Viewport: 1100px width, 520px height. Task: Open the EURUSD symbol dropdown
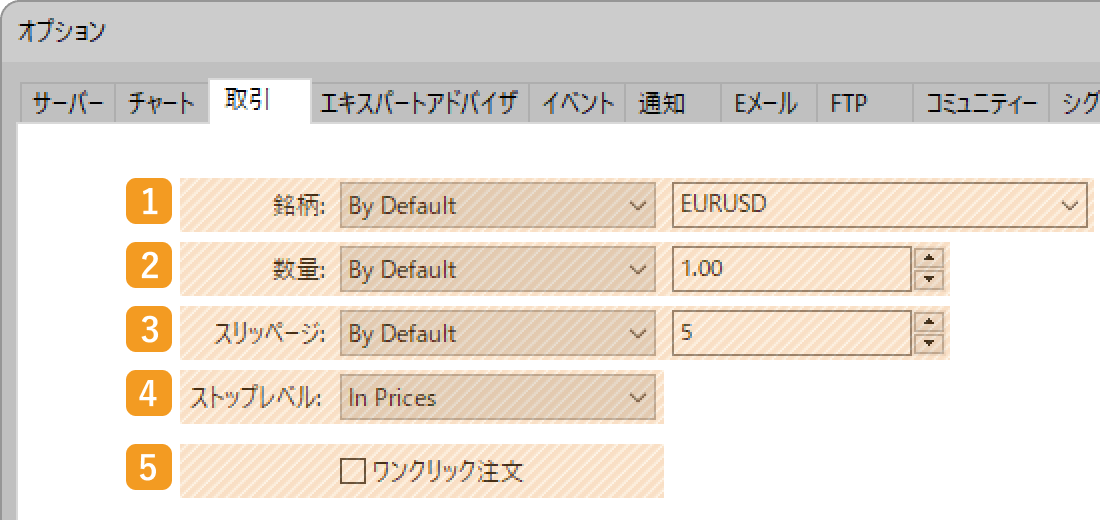[x=880, y=206]
